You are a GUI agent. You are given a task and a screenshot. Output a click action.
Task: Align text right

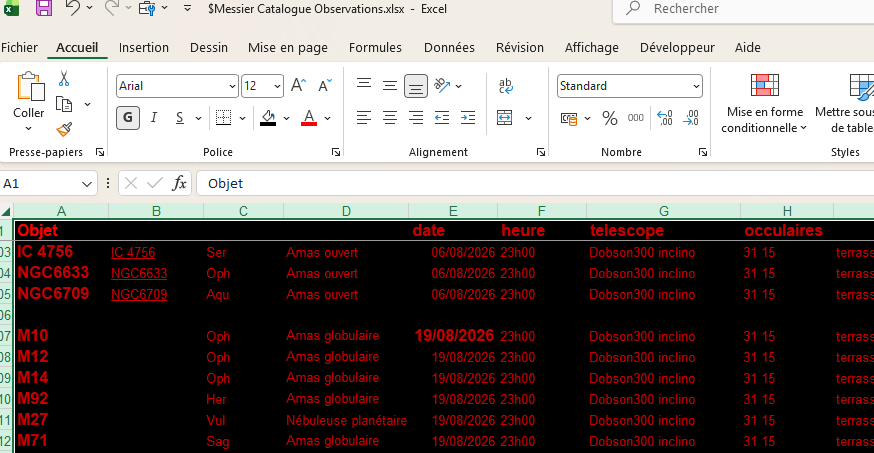click(x=416, y=118)
